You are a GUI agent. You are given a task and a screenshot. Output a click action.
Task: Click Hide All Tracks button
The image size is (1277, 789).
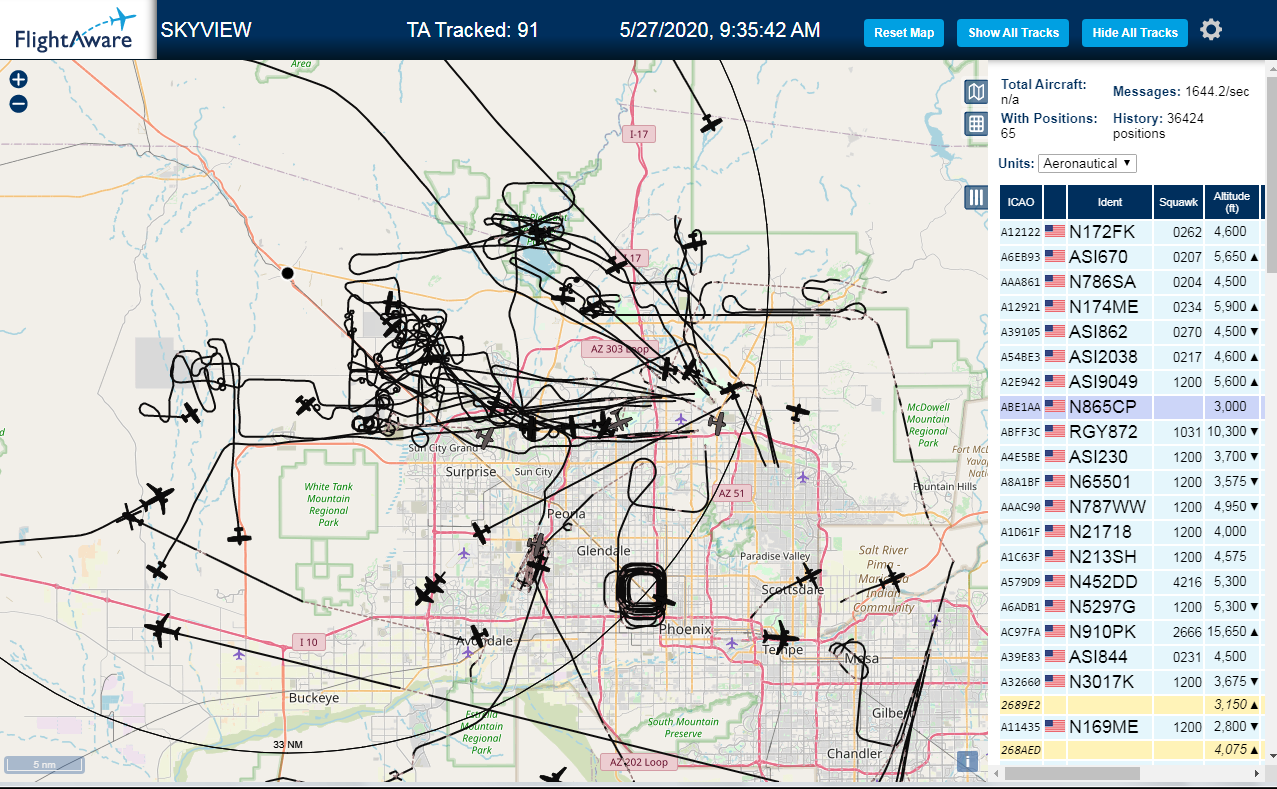(x=1135, y=33)
